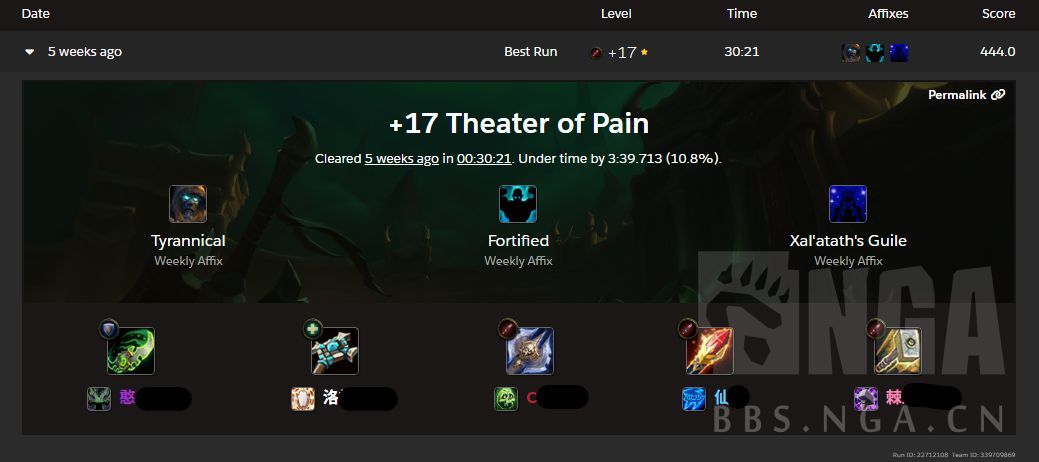Click the +17 Theater of Pain title

click(519, 124)
